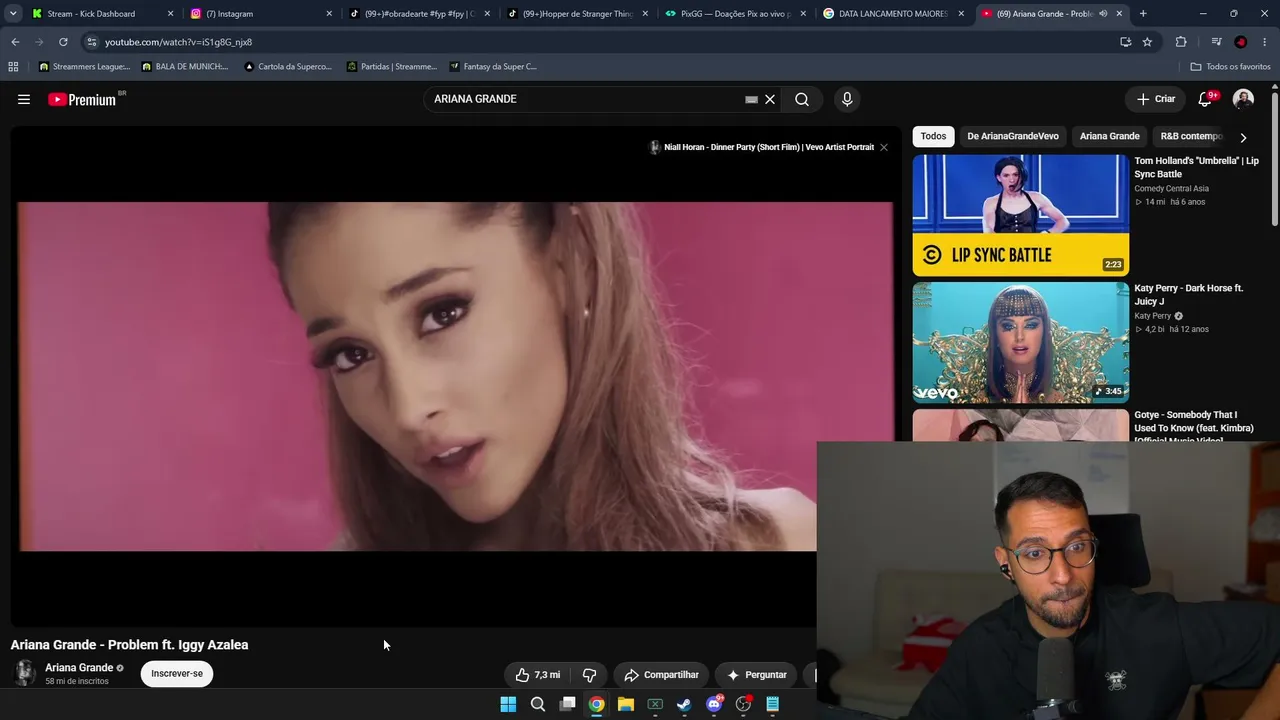The height and width of the screenshot is (720, 1280).
Task: Open Windows taskbar search
Action: [x=538, y=704]
